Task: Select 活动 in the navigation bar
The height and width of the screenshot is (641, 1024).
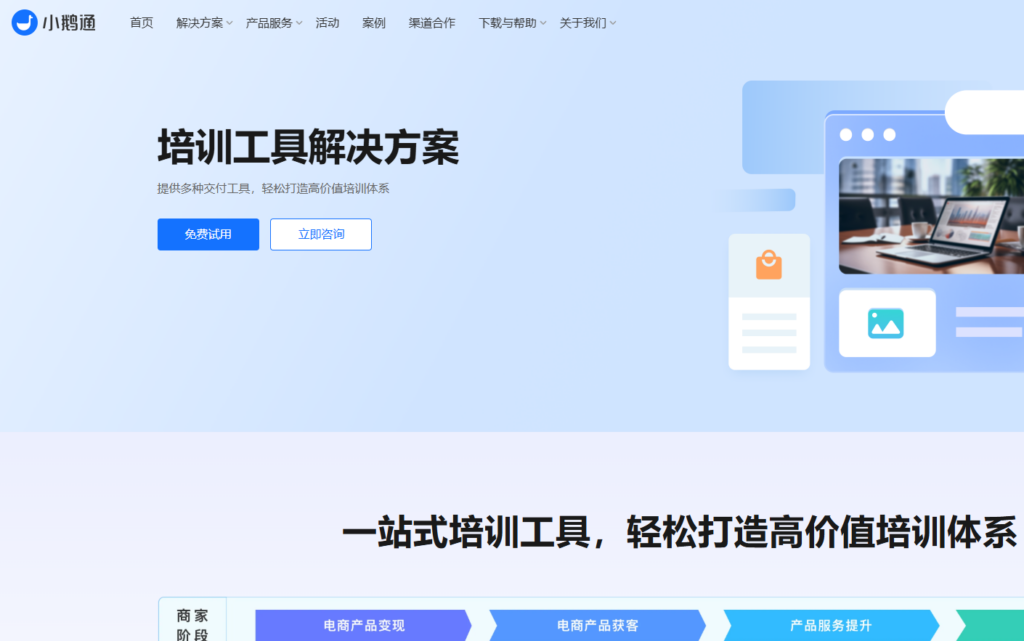Action: [327, 22]
